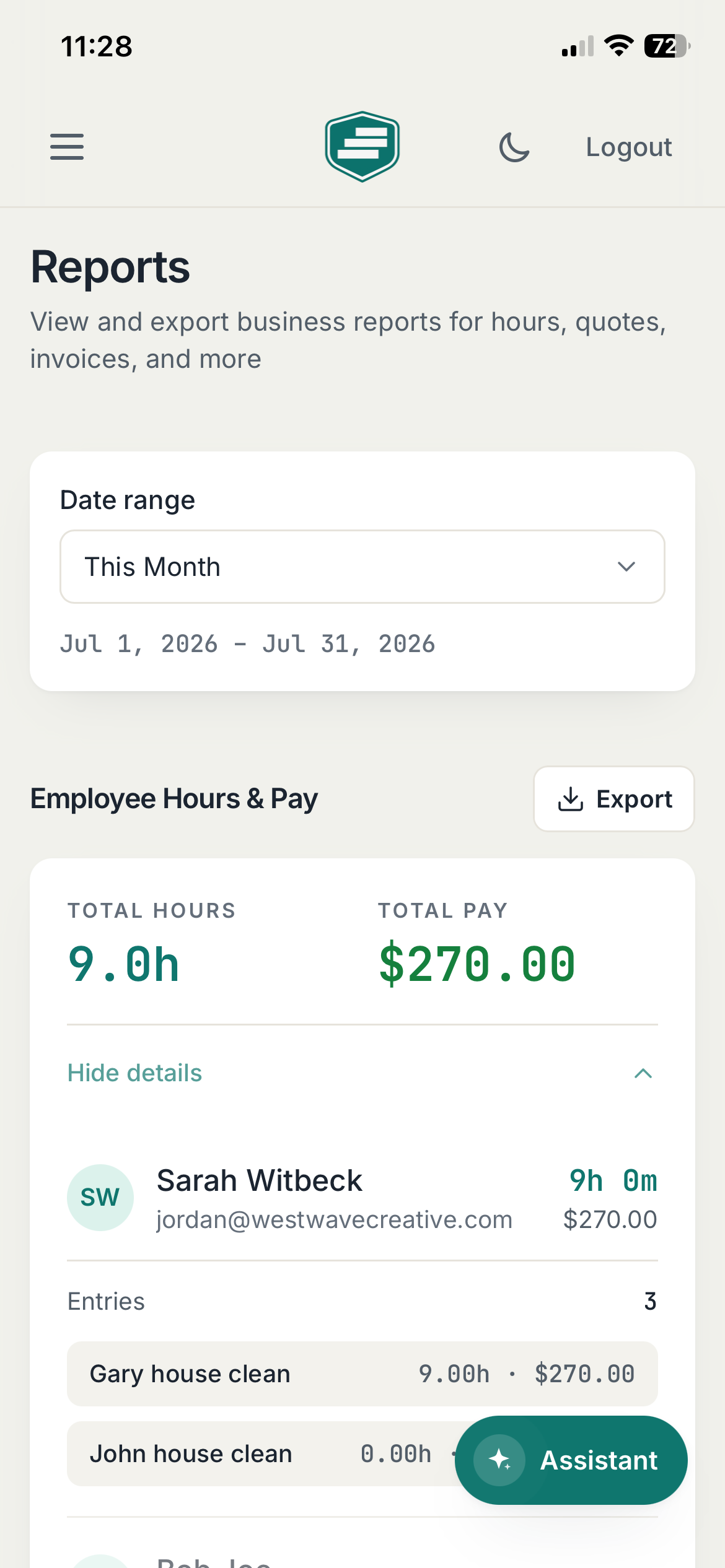Tap the cellular signal bars in status bar
725x1568 pixels.
point(578,46)
